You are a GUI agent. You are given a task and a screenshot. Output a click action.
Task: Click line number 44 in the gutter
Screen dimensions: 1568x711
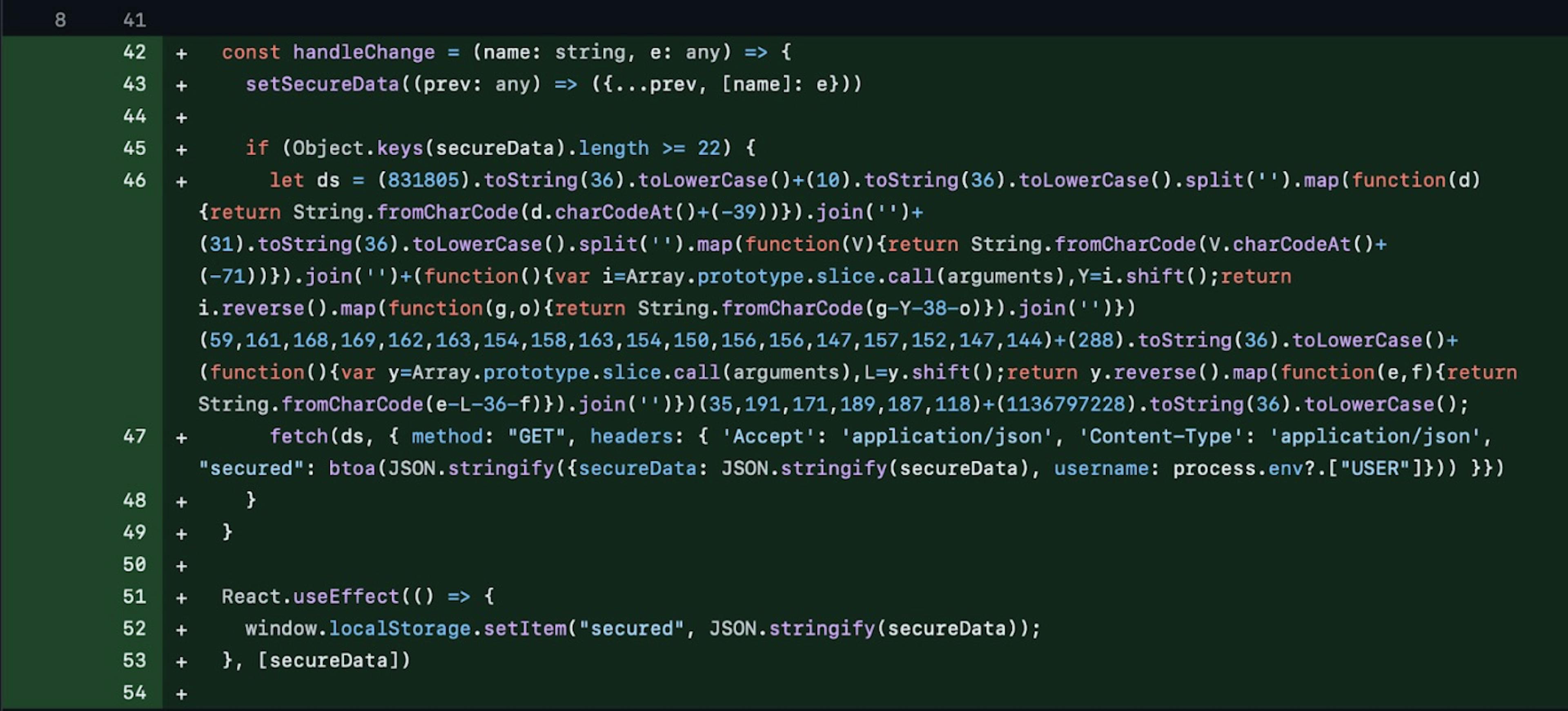tap(134, 116)
